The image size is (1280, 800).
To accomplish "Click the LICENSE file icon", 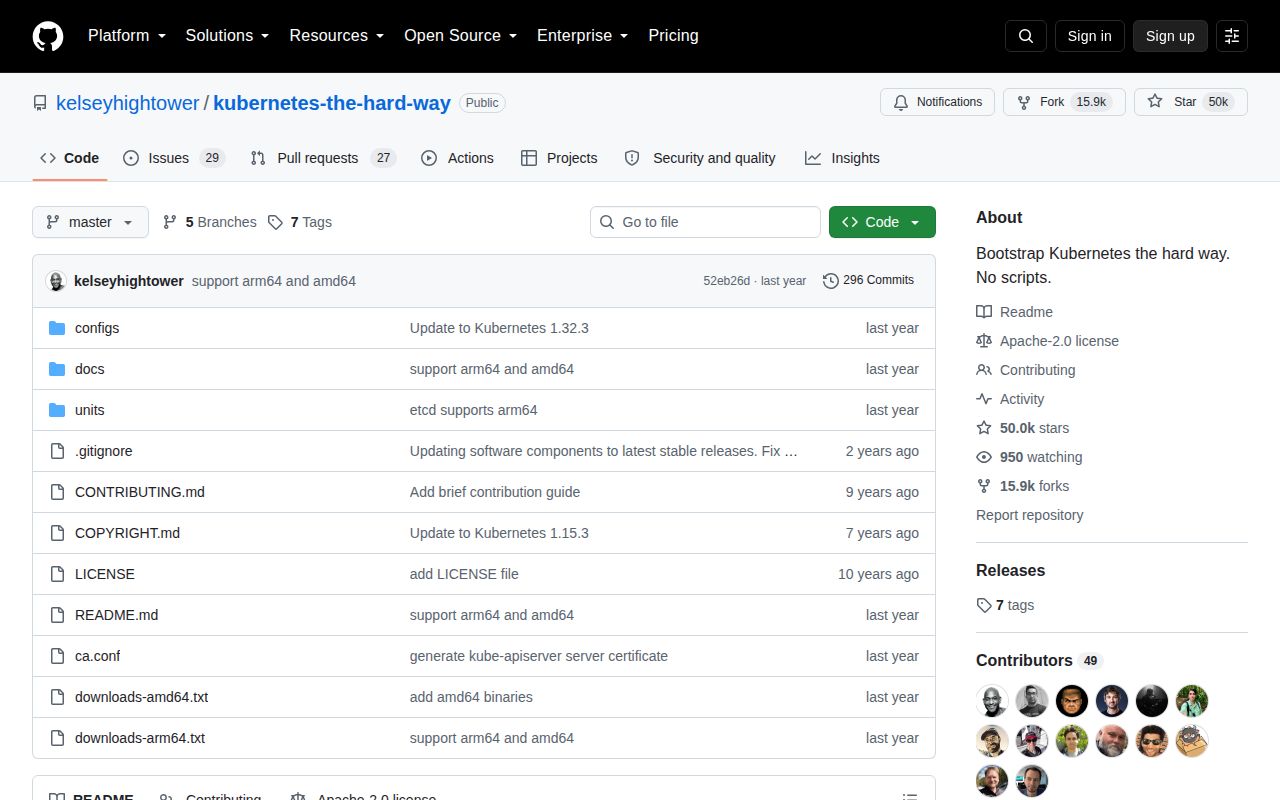I will click(57, 574).
